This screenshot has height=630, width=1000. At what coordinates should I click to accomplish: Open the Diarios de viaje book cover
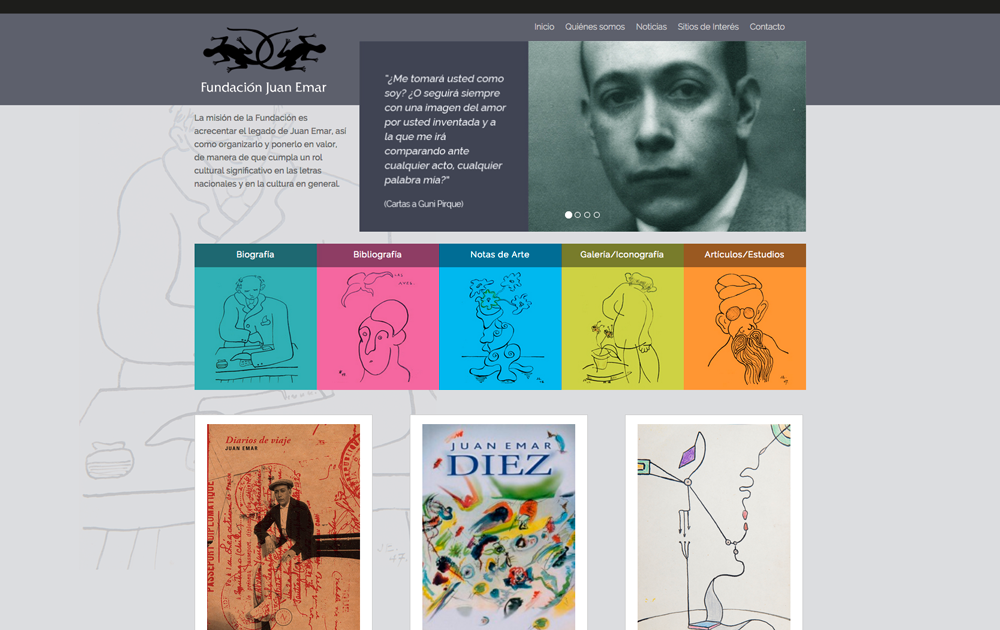(283, 527)
